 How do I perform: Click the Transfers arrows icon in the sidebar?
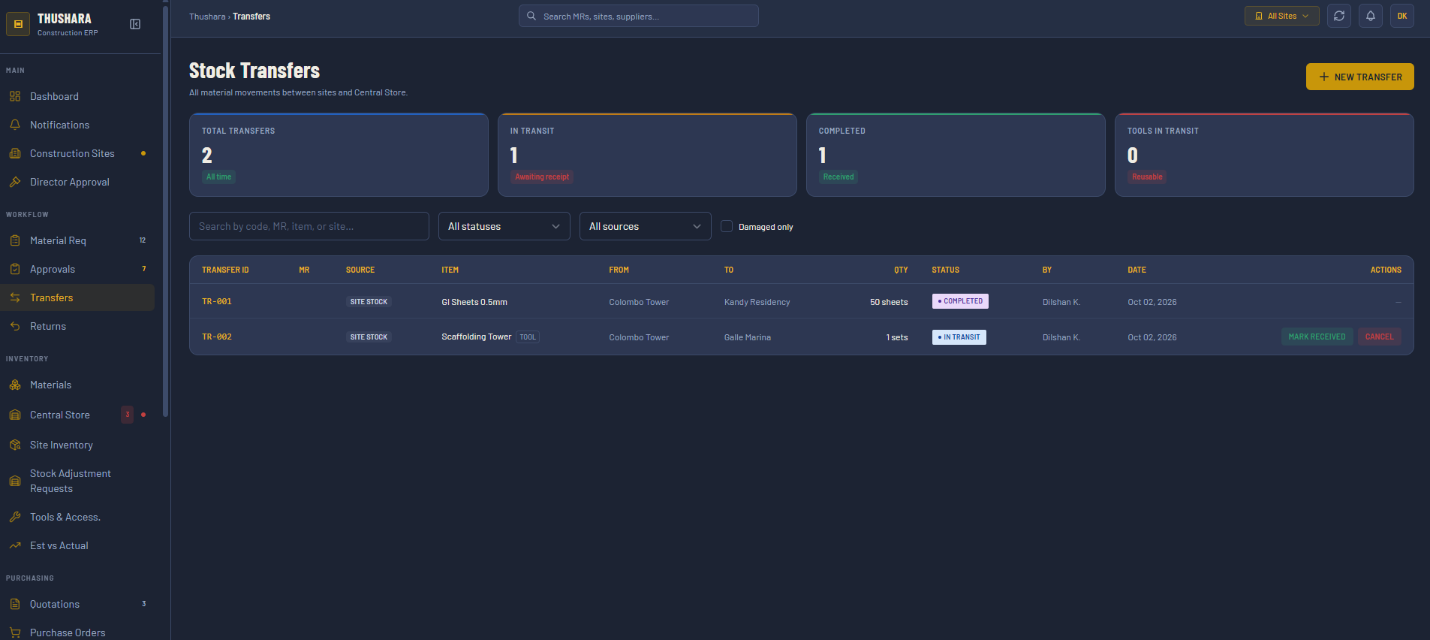(15, 298)
